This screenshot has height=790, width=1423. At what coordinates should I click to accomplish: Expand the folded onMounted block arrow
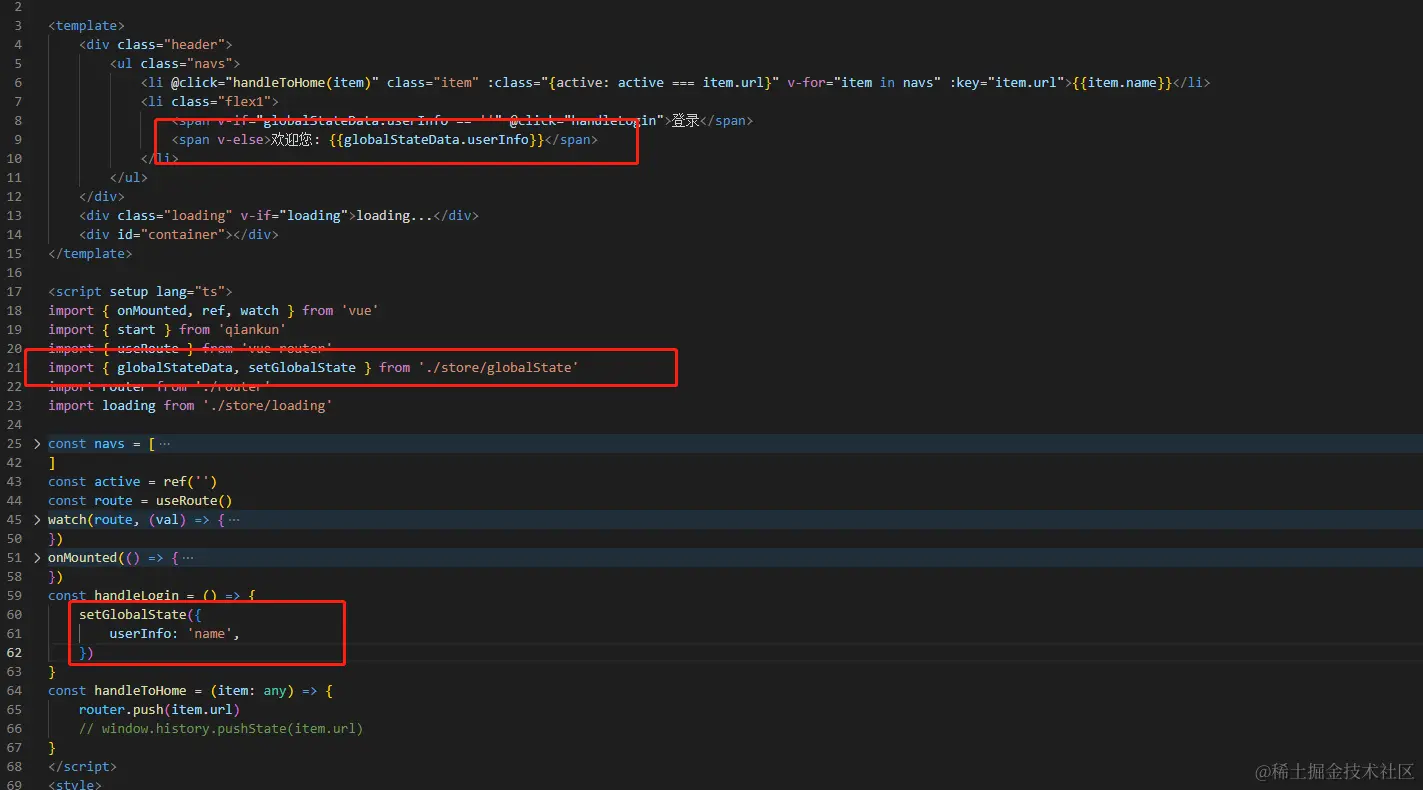(37, 557)
